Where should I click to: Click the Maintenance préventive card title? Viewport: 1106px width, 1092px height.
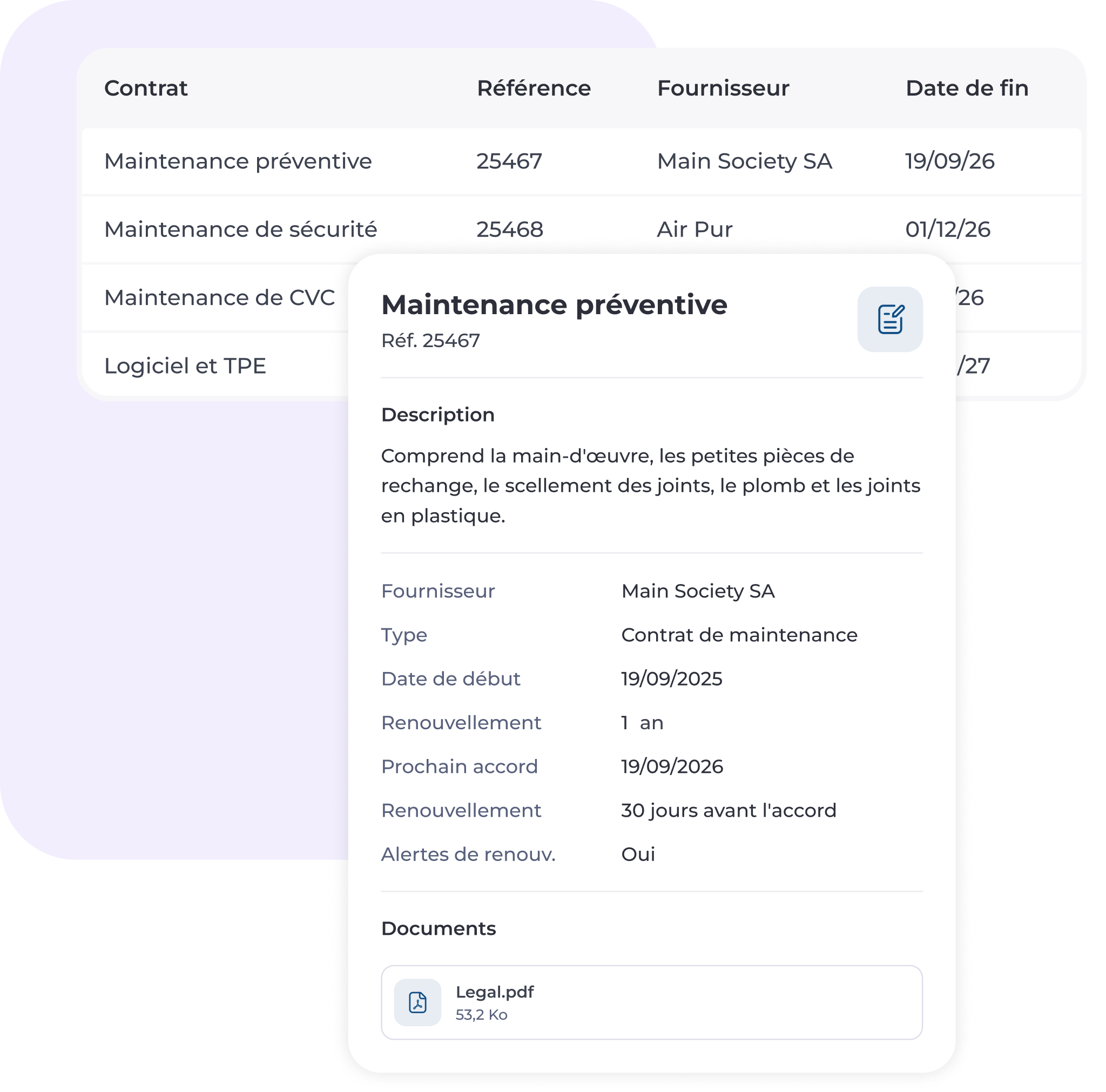tap(554, 304)
